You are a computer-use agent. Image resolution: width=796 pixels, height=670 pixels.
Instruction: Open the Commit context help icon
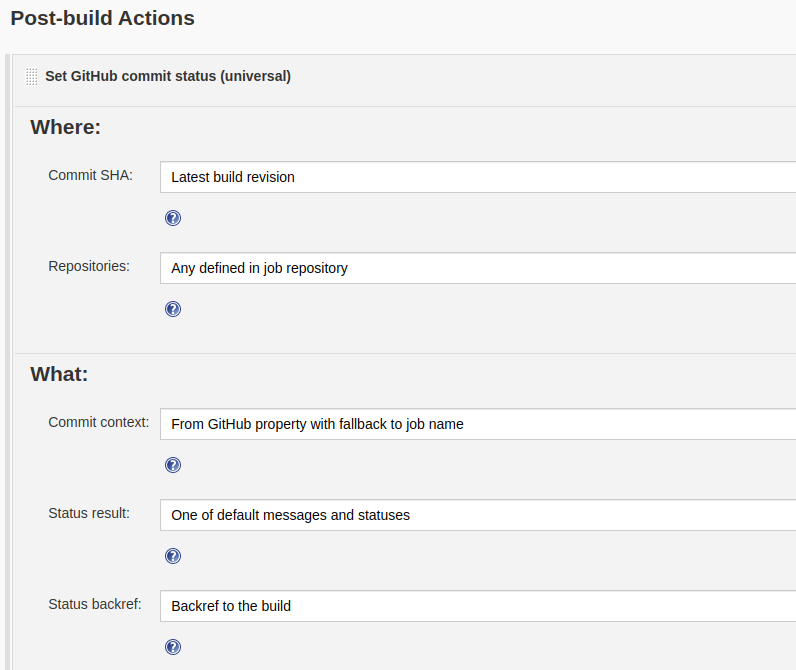tap(173, 465)
